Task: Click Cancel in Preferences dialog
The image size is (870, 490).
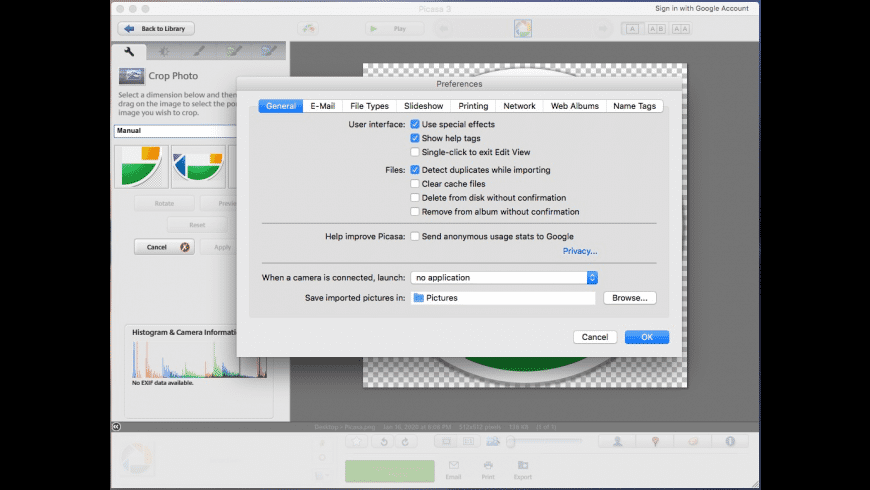Action: pyautogui.click(x=595, y=337)
